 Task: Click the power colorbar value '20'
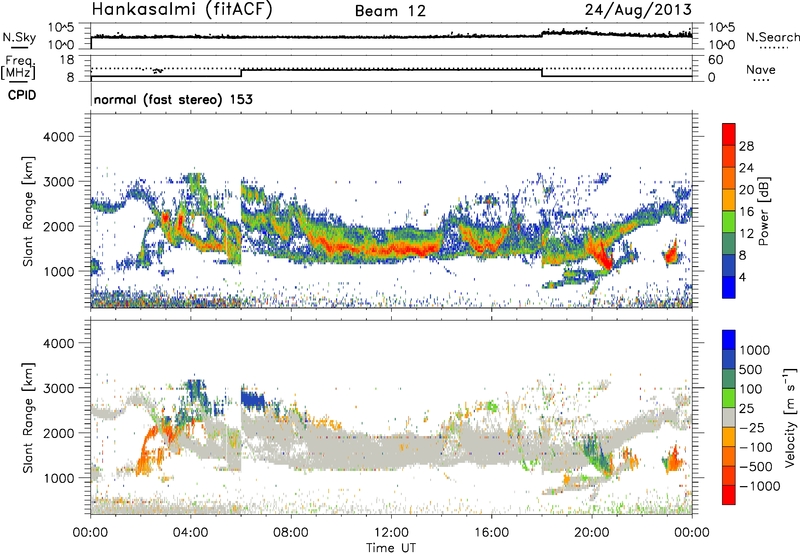click(746, 190)
